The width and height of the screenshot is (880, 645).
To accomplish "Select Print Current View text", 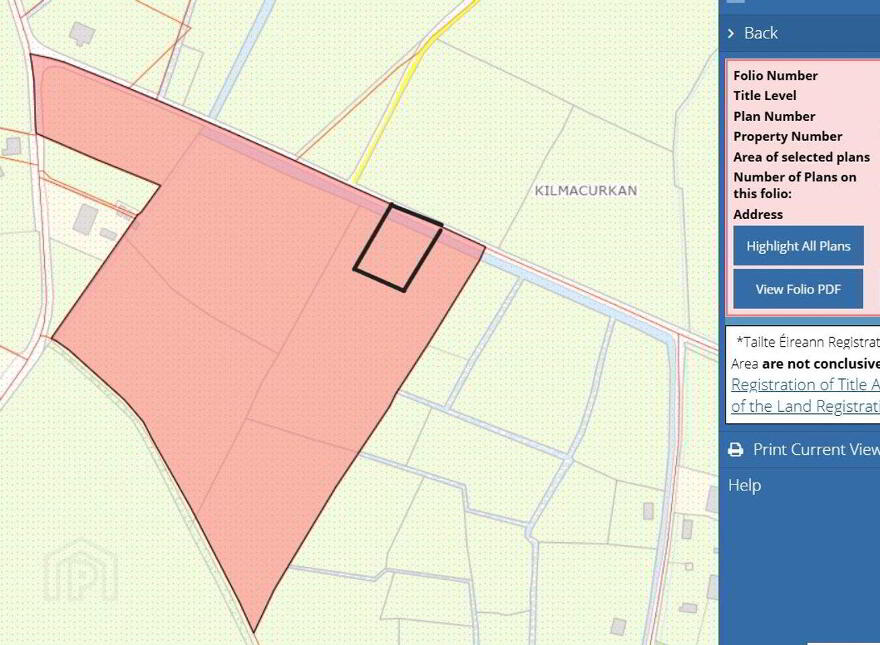I will pos(816,449).
